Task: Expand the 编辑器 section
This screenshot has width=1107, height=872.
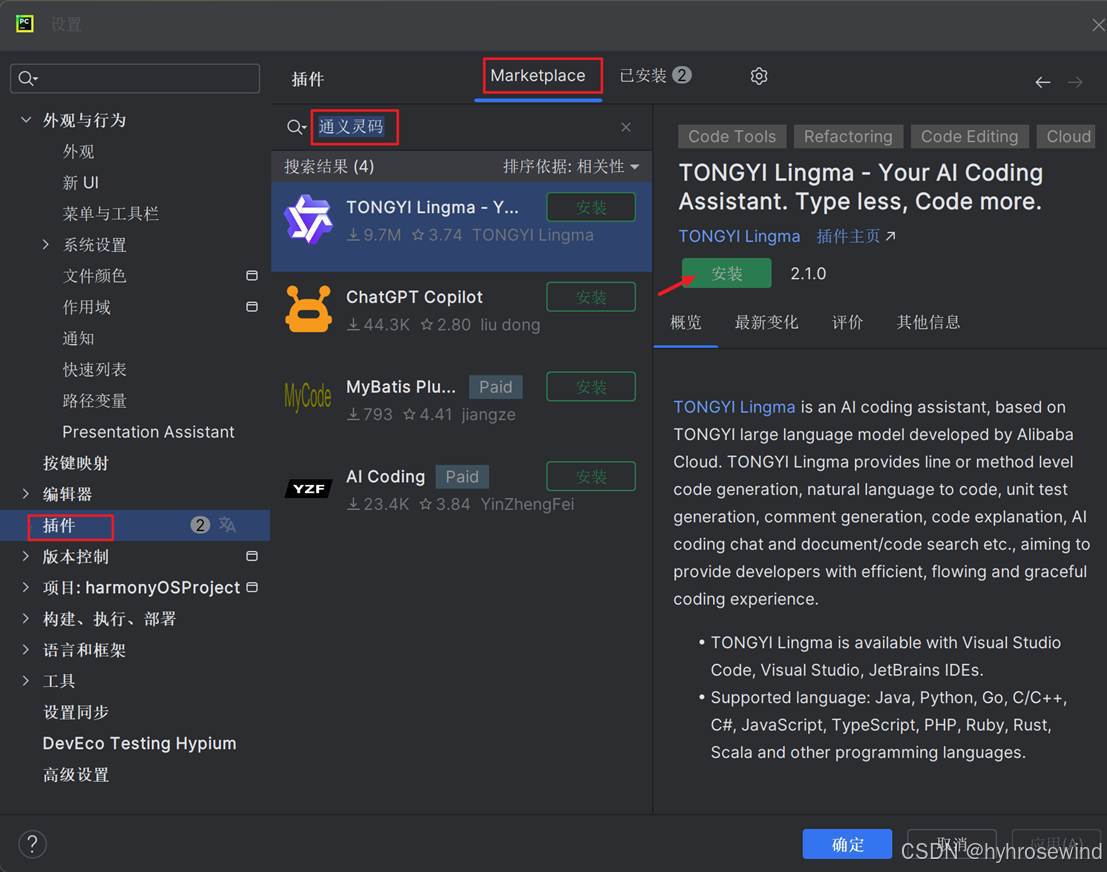Action: [x=25, y=494]
